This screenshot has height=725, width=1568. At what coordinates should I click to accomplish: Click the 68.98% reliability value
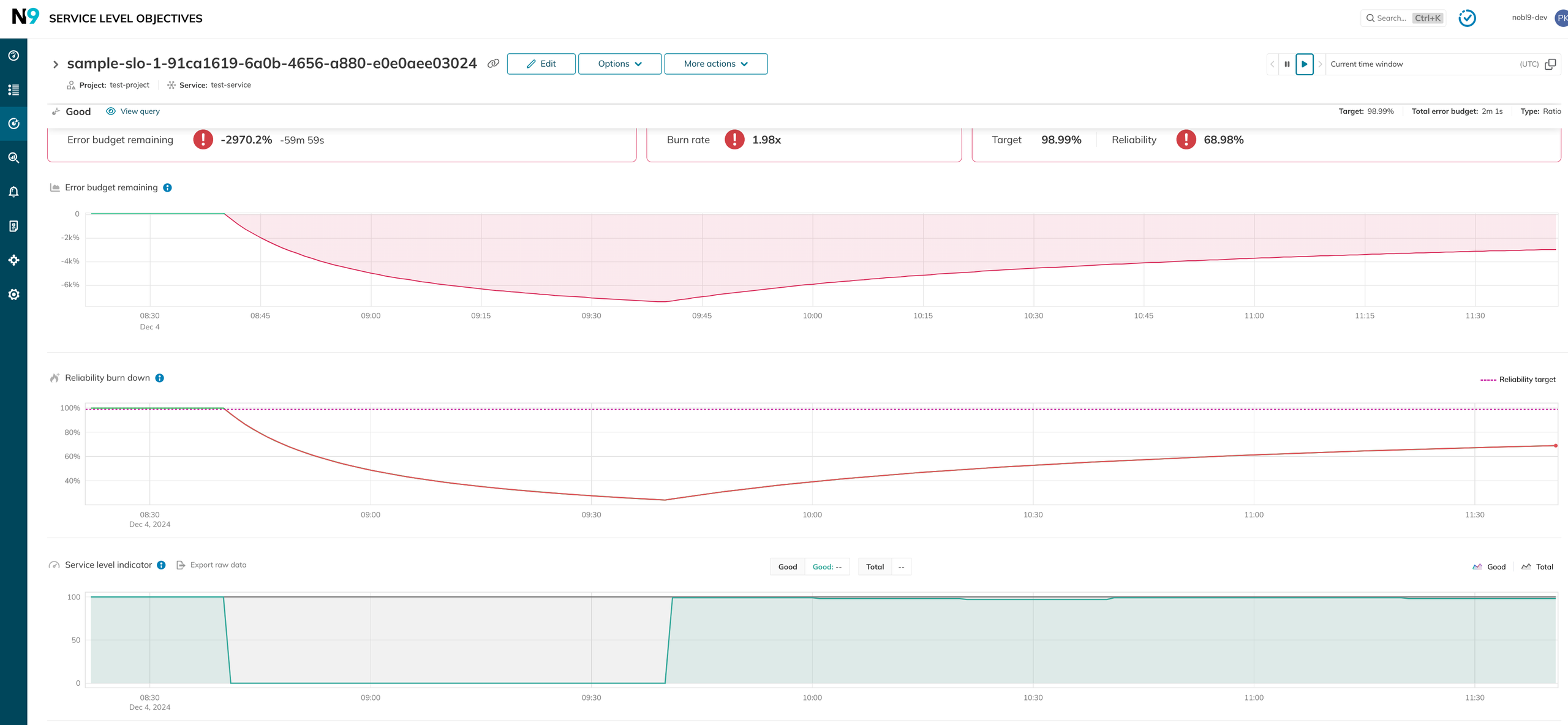pyautogui.click(x=1223, y=140)
